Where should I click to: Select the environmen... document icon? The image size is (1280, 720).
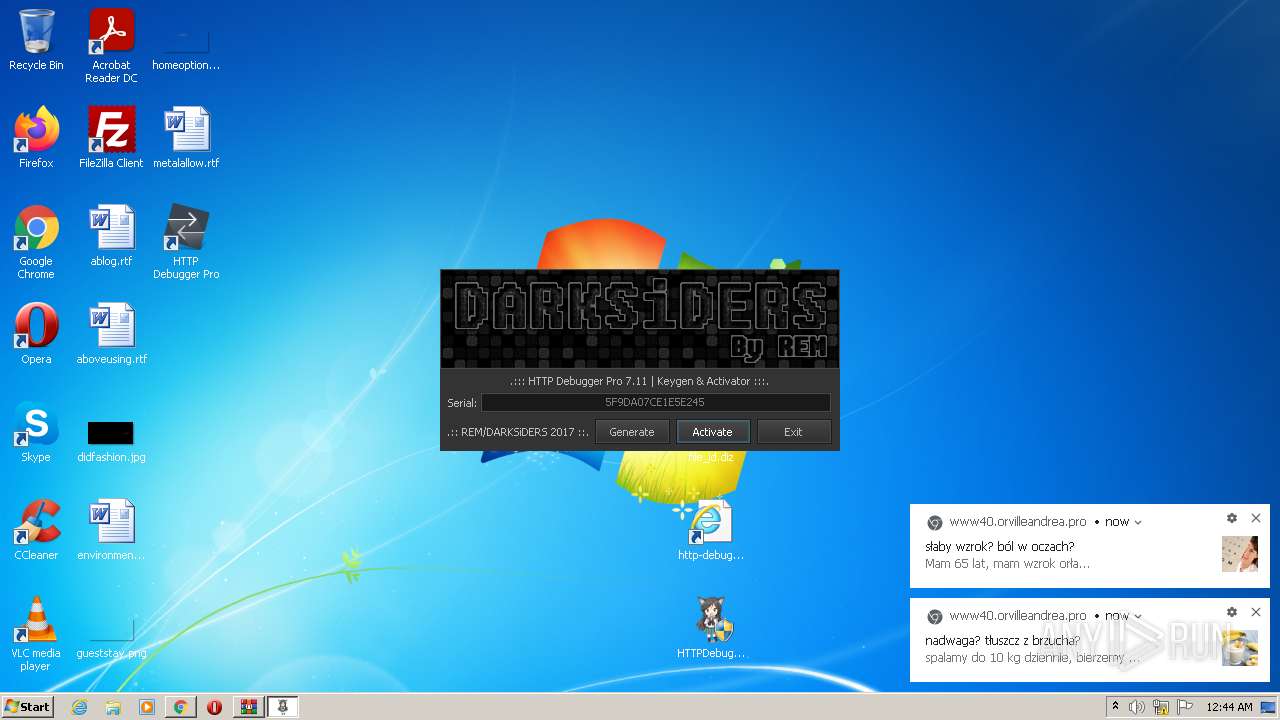111,530
